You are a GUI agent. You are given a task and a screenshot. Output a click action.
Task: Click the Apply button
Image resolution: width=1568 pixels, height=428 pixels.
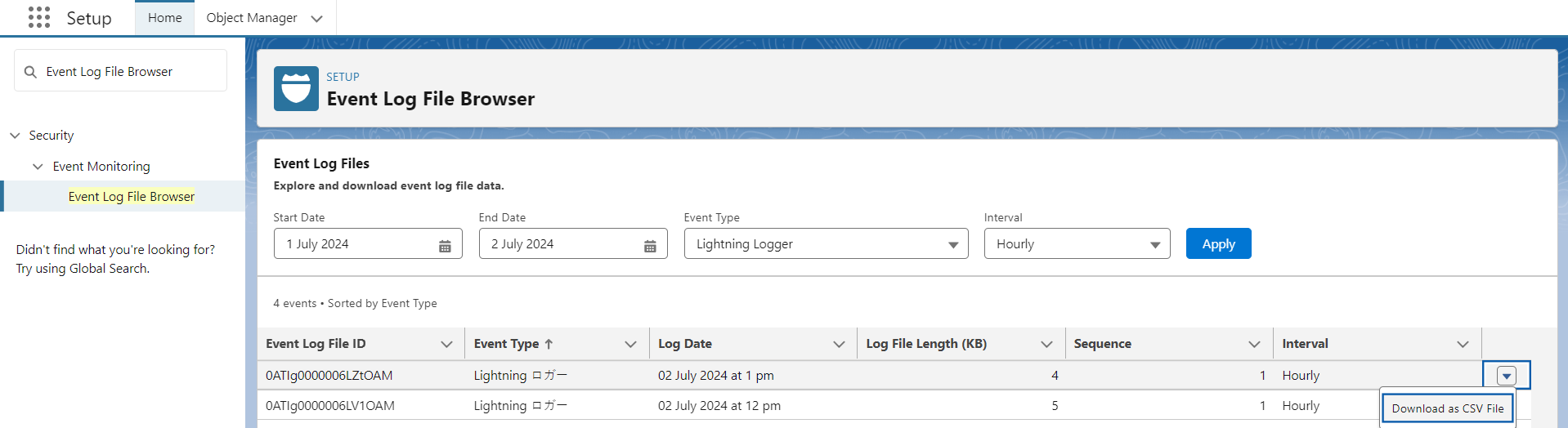pyautogui.click(x=1218, y=244)
